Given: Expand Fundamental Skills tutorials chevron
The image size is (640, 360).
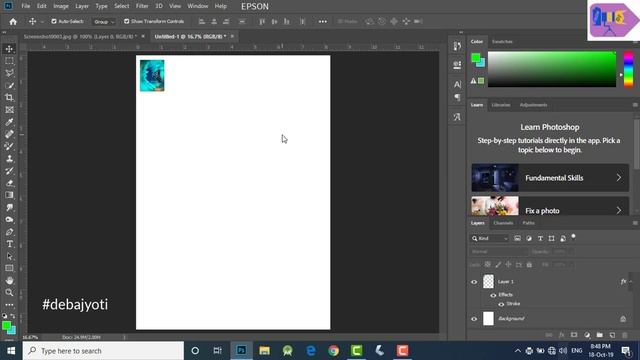Looking at the screenshot, I should coord(619,178).
